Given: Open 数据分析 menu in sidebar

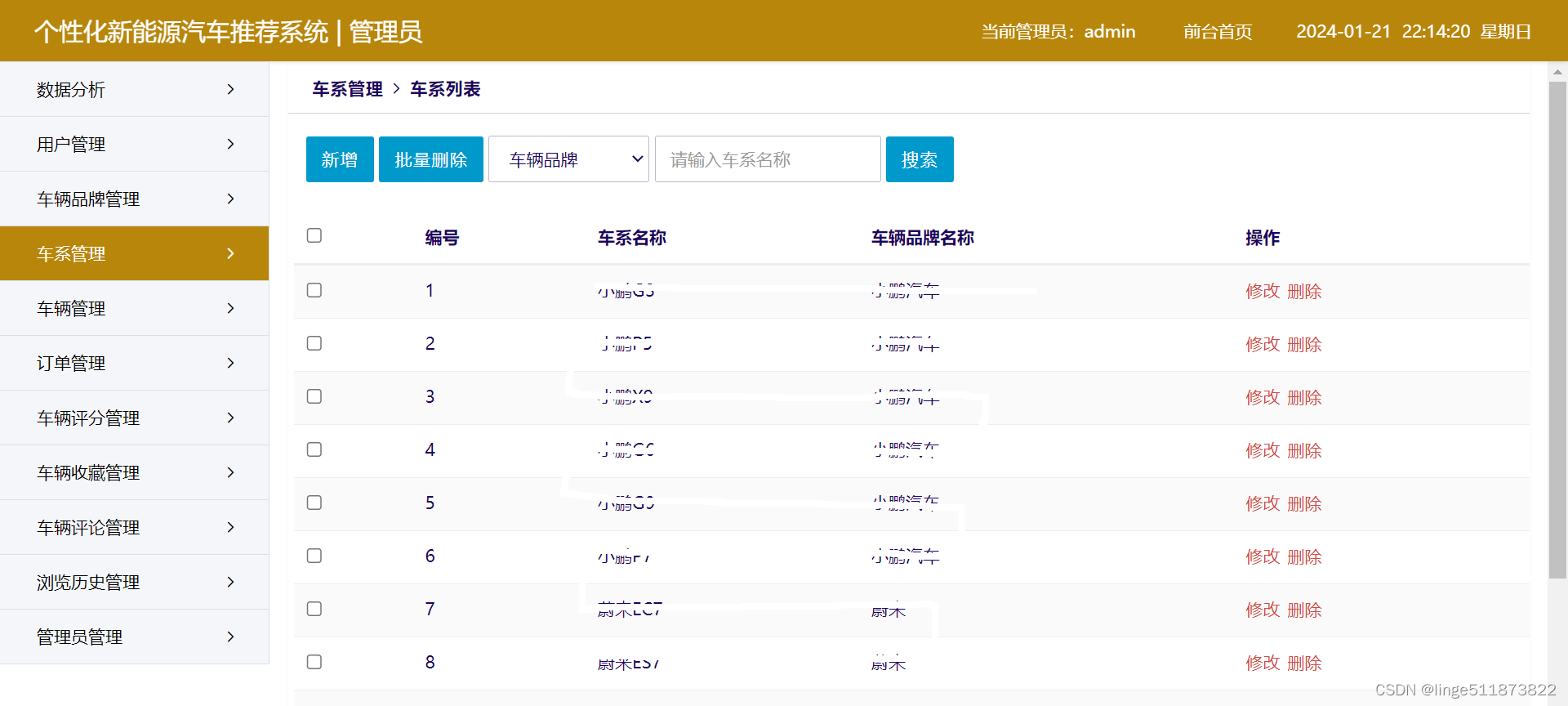Looking at the screenshot, I should [134, 89].
